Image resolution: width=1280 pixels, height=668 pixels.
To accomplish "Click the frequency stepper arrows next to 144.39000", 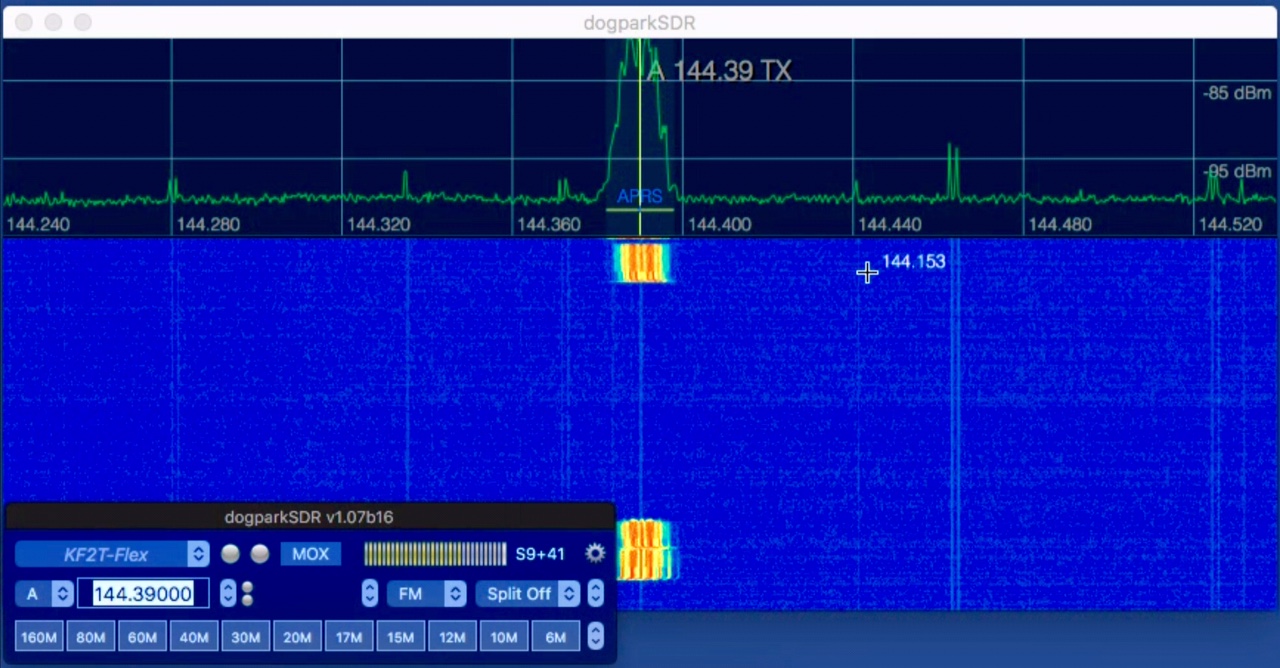I will pos(228,593).
